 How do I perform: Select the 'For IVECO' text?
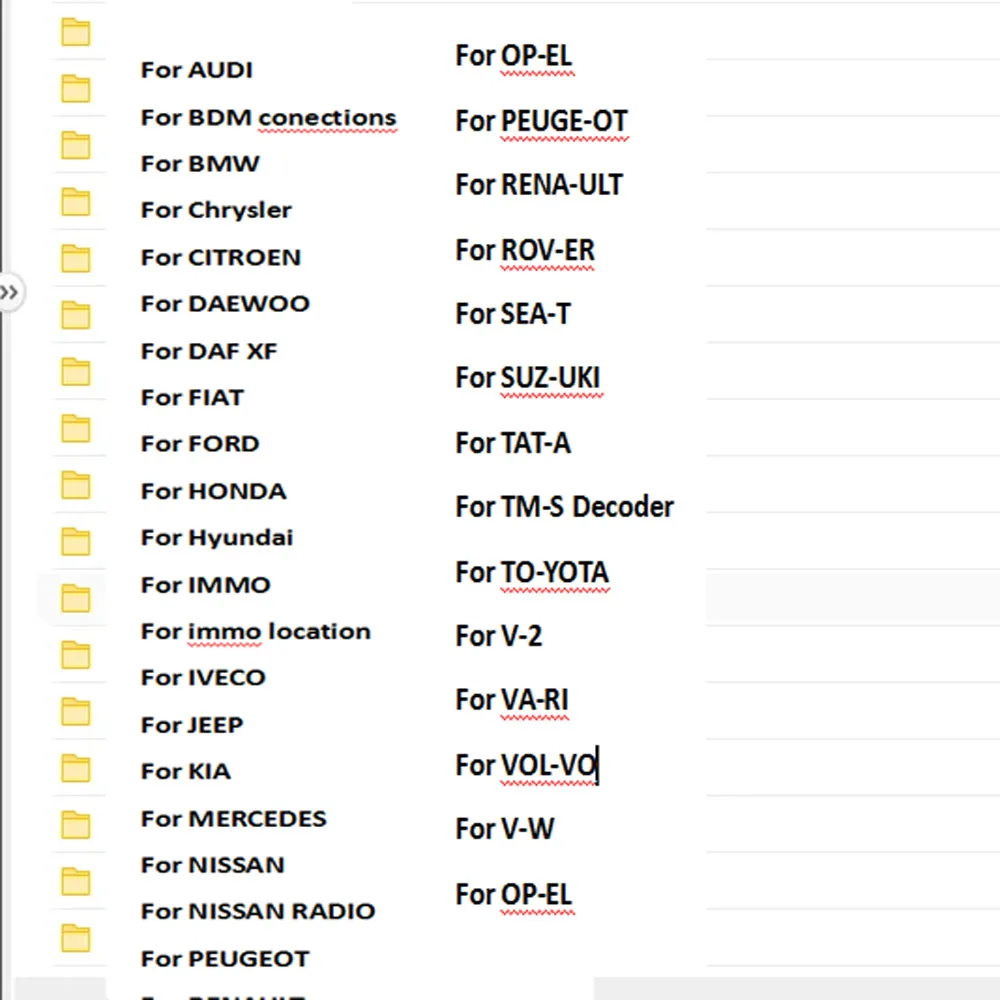(x=203, y=678)
